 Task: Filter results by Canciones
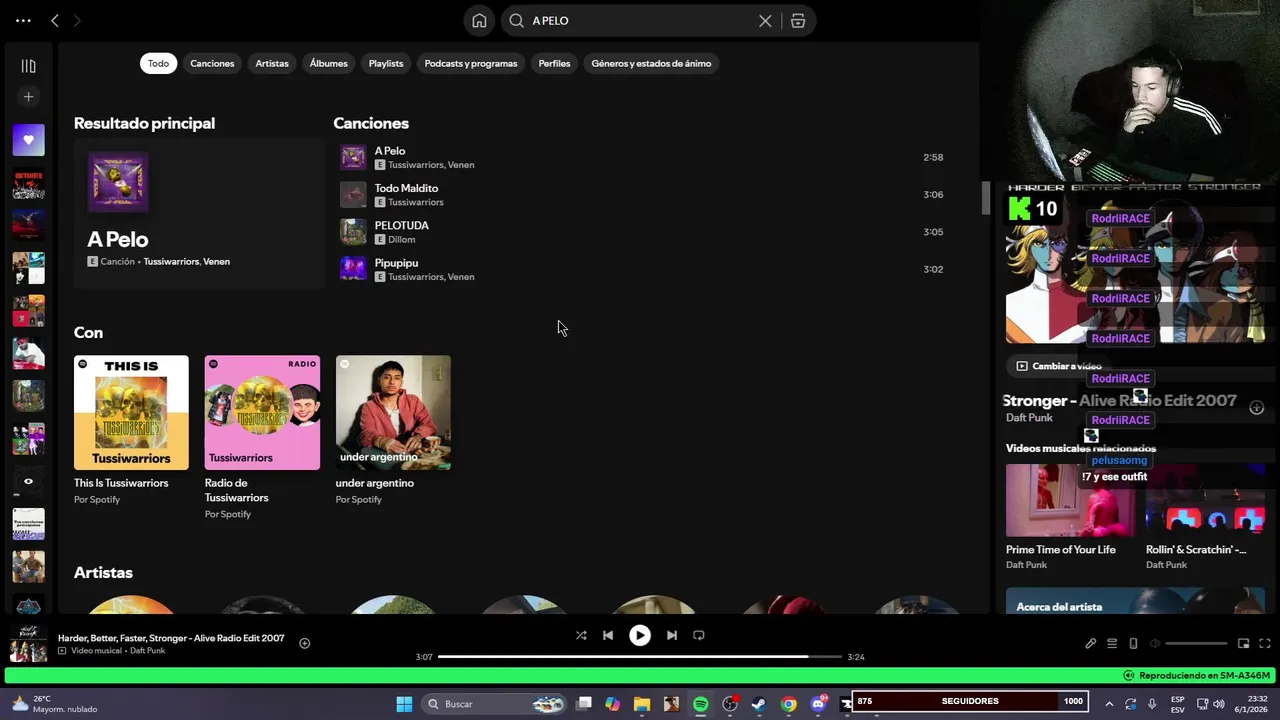(212, 63)
